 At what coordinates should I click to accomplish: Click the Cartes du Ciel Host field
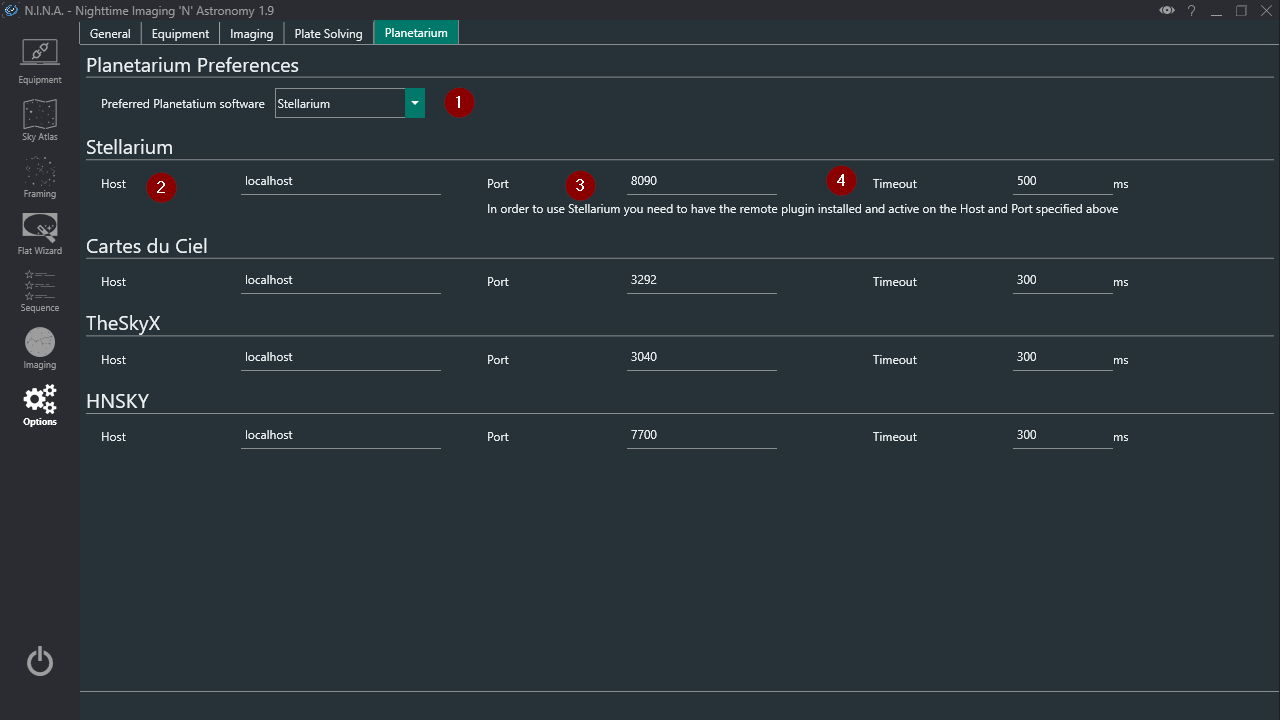[341, 281]
